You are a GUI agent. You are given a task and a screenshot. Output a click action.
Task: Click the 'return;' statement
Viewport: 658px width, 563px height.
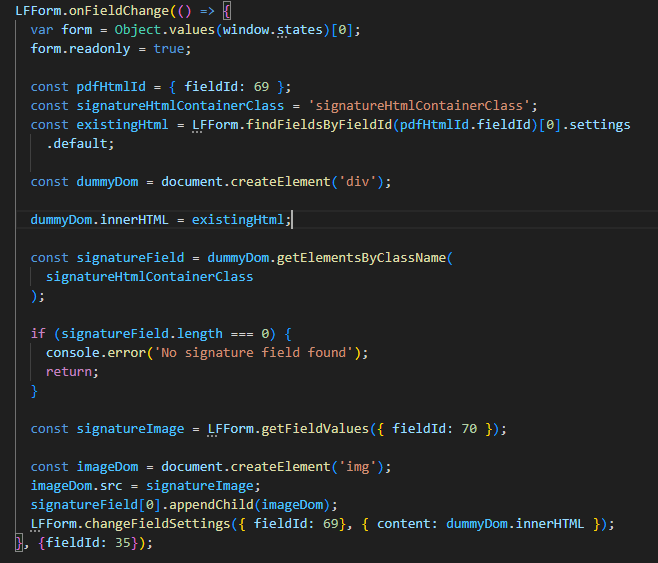click(x=72, y=372)
